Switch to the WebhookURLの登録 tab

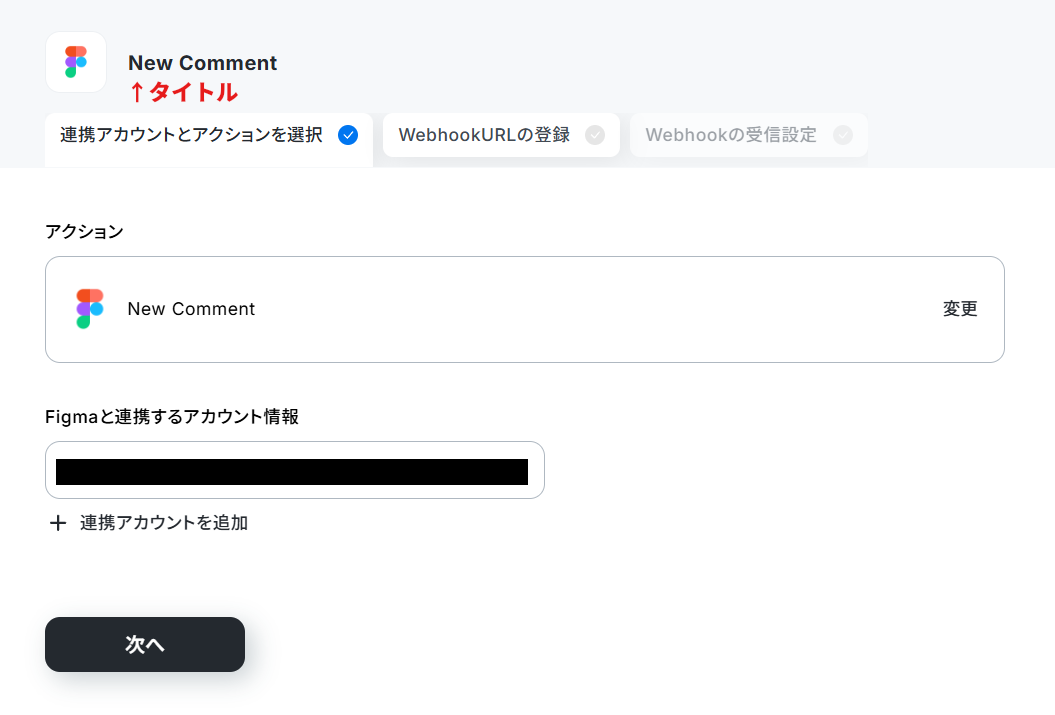coord(501,135)
